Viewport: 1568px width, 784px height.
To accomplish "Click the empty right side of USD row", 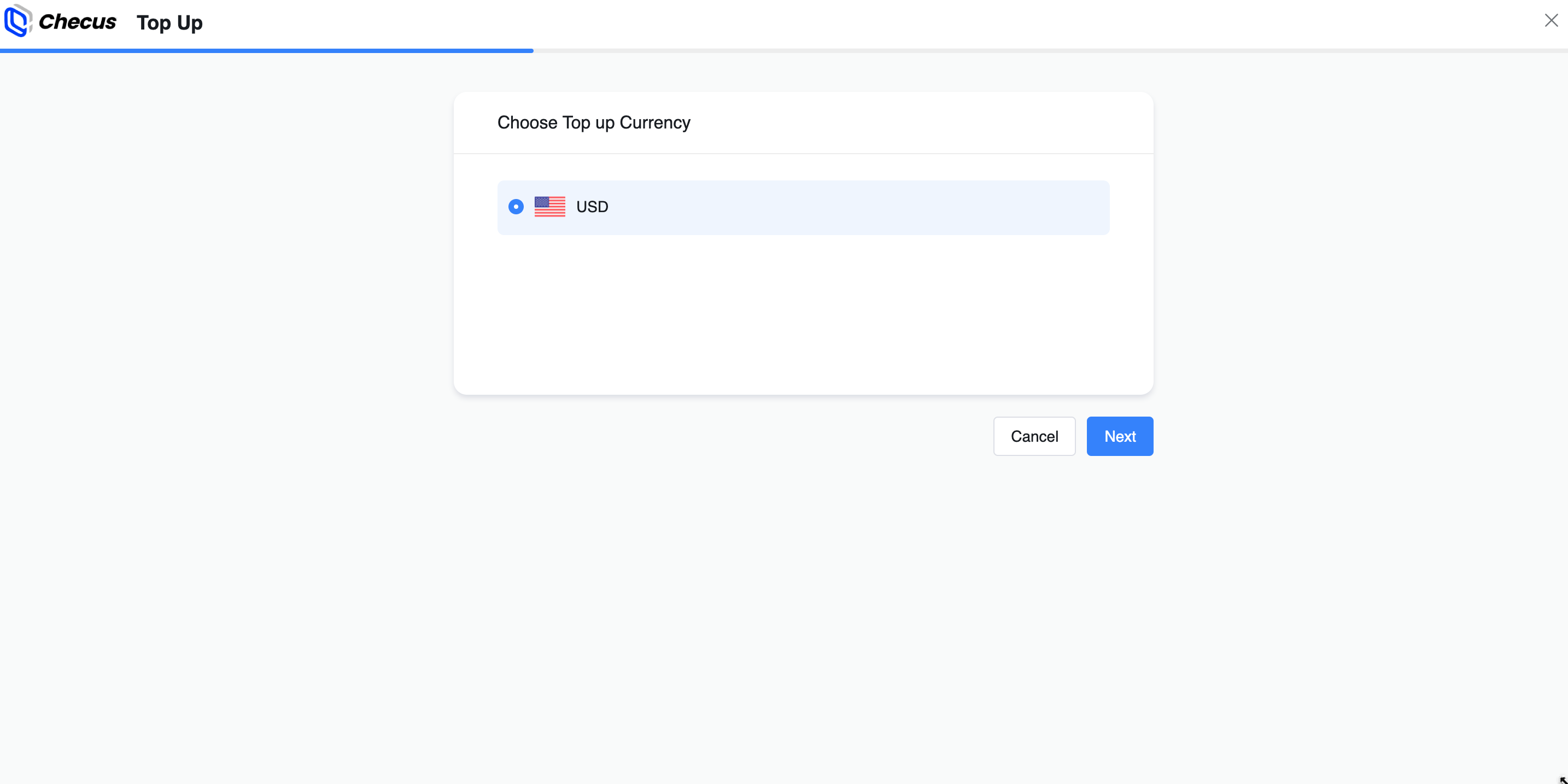I will click(x=913, y=208).
